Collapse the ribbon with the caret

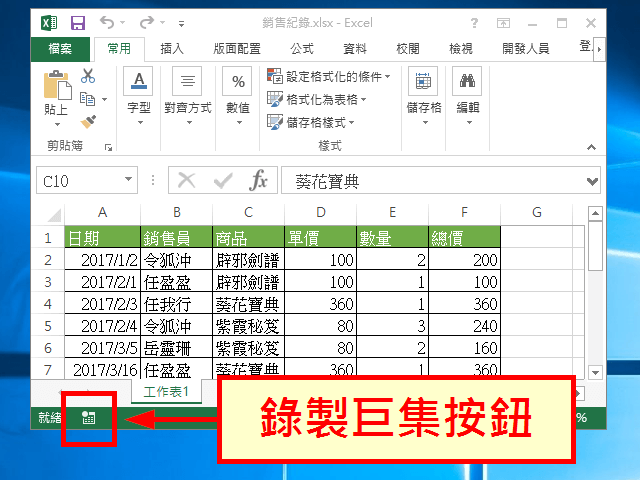point(591,147)
